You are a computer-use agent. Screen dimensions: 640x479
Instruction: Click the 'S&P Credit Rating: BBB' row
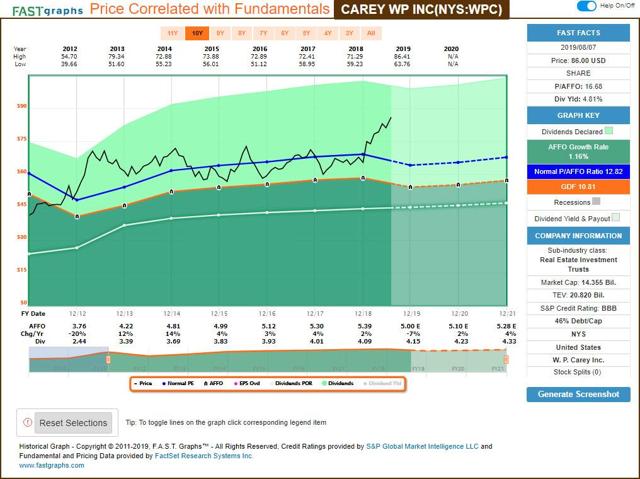click(x=578, y=308)
